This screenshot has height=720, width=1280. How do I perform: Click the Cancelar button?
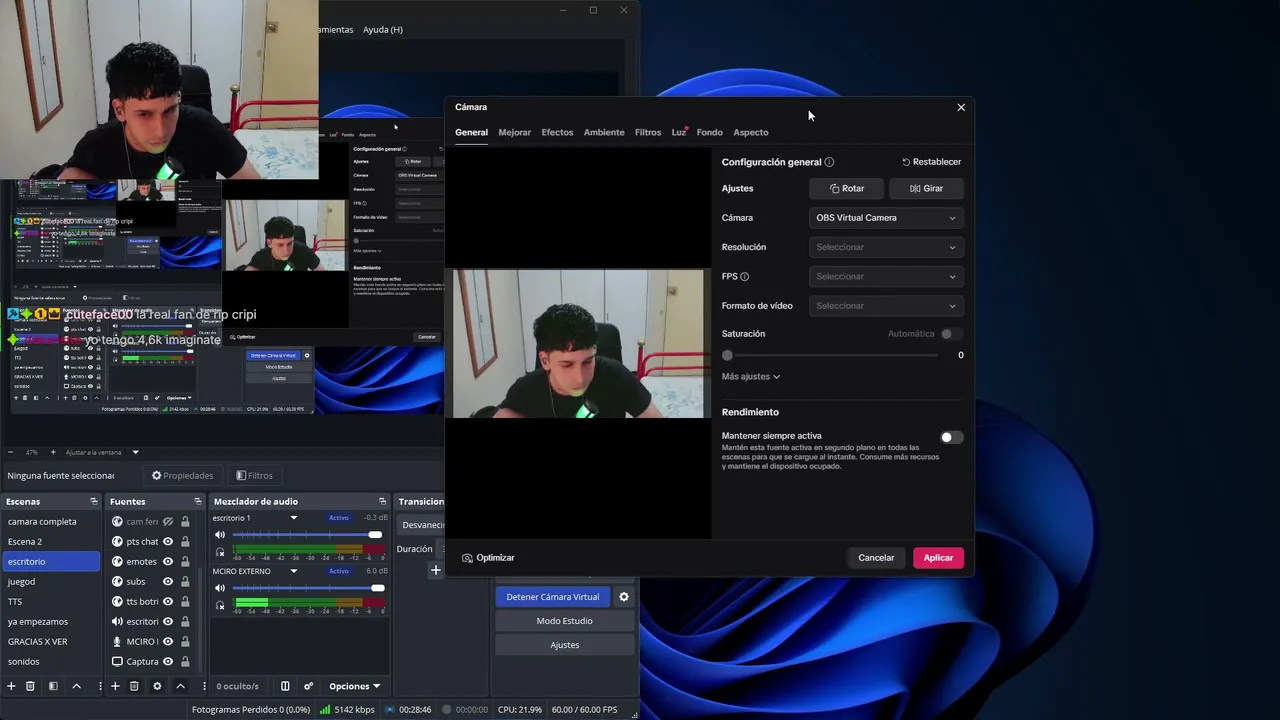coord(876,558)
